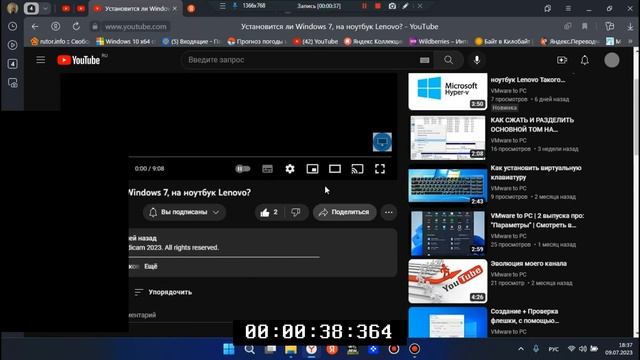Screen dimensions: 640x360
Task: Dislike the video with thumbs down
Action: [x=296, y=212]
